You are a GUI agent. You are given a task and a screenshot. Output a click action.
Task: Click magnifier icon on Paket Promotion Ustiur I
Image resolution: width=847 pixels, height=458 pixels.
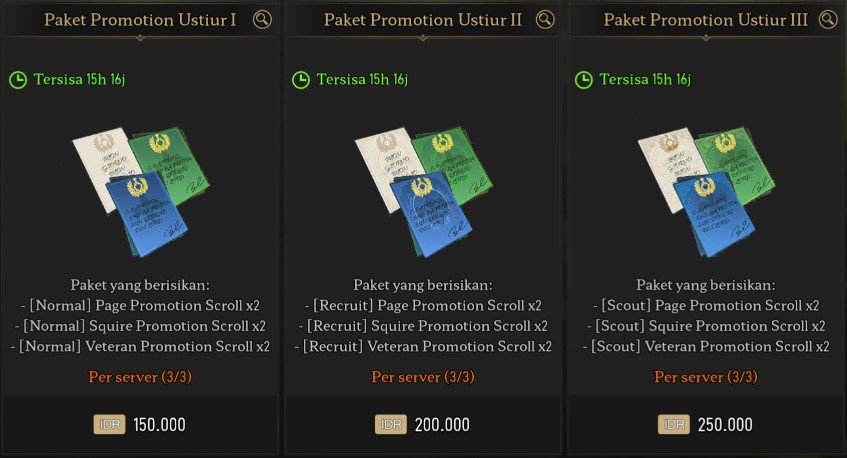click(x=262, y=19)
